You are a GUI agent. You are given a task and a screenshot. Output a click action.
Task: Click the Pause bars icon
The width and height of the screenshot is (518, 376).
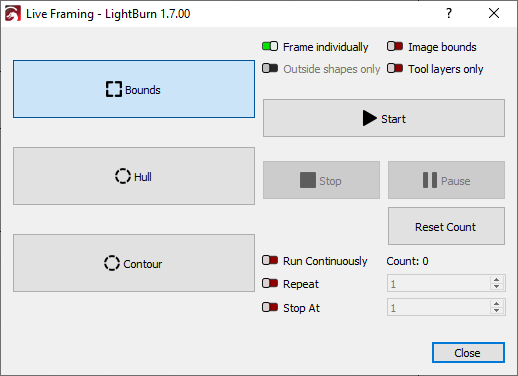point(430,180)
